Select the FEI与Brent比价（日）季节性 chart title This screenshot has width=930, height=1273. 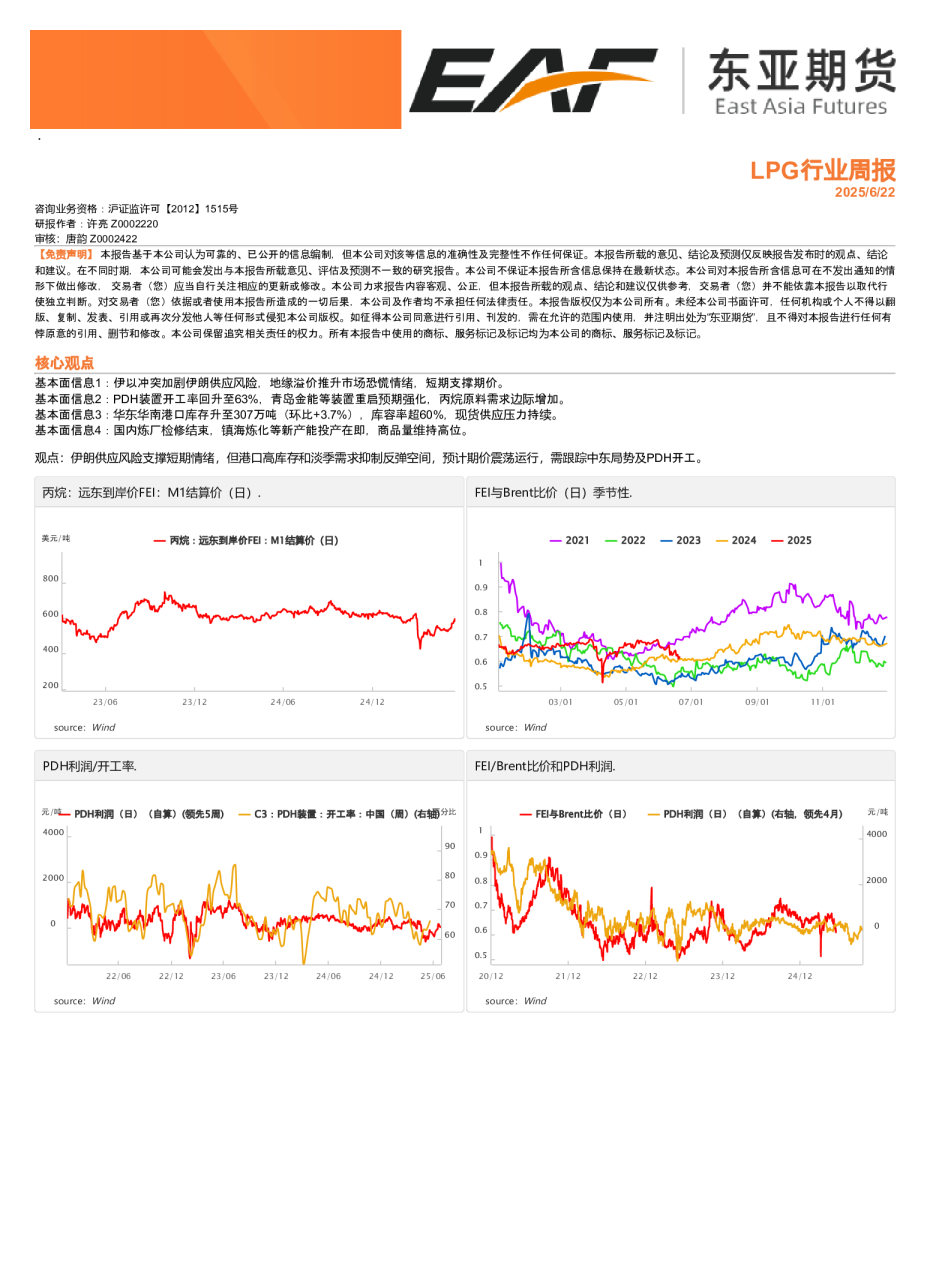point(553,493)
